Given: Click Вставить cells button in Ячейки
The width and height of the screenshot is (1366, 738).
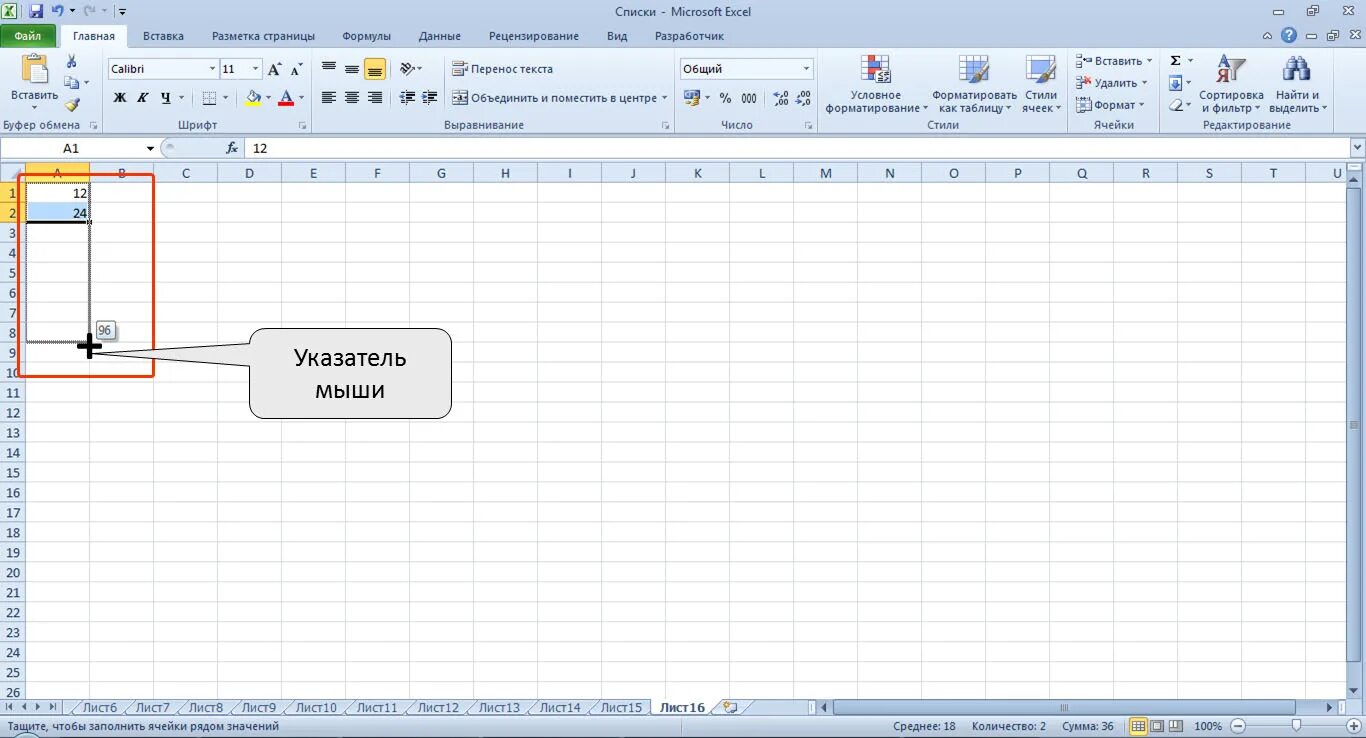Looking at the screenshot, I should (1113, 61).
